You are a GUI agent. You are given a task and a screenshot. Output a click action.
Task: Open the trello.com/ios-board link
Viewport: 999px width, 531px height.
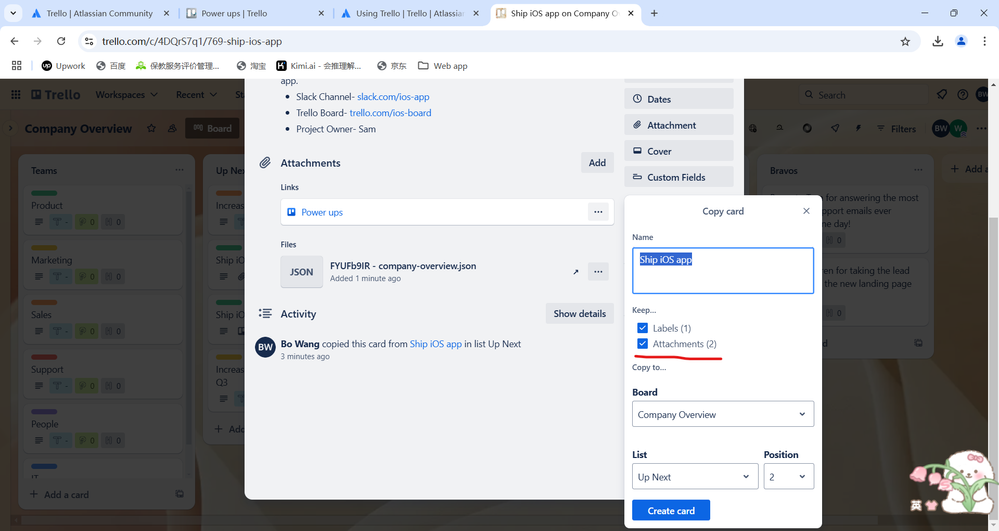coord(390,113)
